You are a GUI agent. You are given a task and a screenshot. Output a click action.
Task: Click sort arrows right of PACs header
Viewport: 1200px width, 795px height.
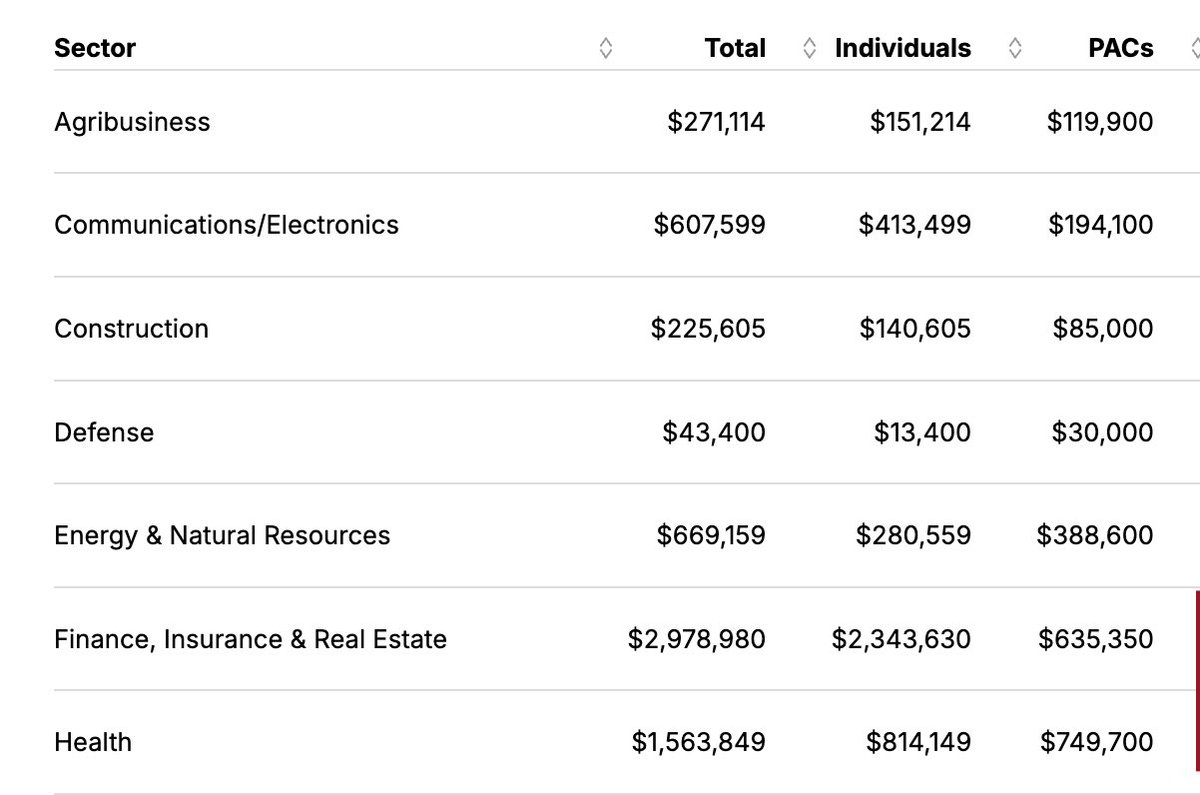[1194, 48]
